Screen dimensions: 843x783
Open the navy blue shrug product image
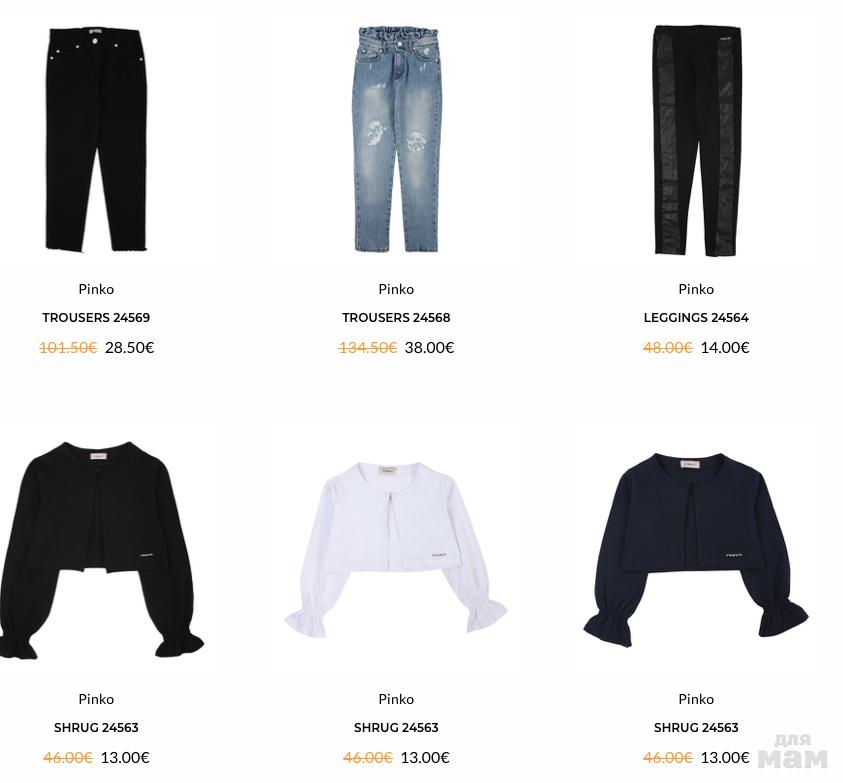(x=696, y=550)
